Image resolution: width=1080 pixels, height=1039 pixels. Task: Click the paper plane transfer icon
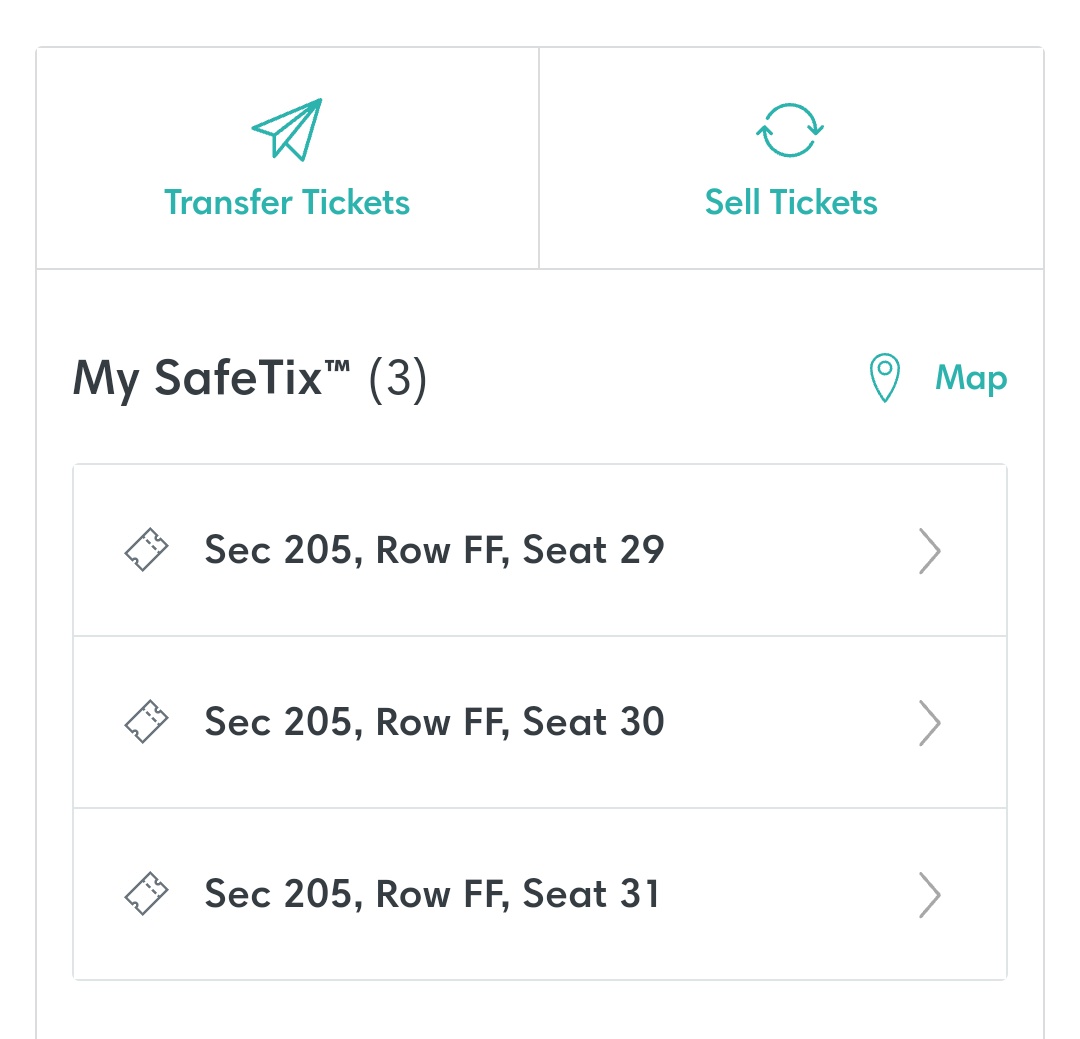click(x=287, y=130)
